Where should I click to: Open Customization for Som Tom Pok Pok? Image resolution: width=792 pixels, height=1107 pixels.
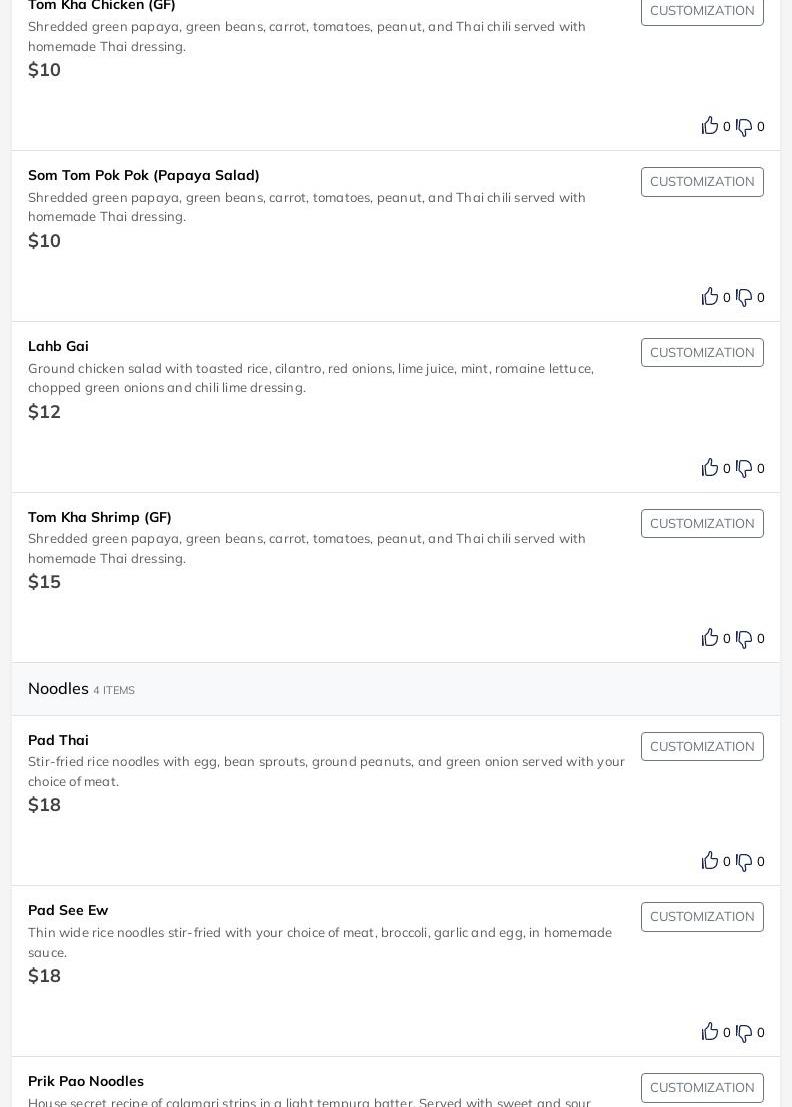coord(702,182)
